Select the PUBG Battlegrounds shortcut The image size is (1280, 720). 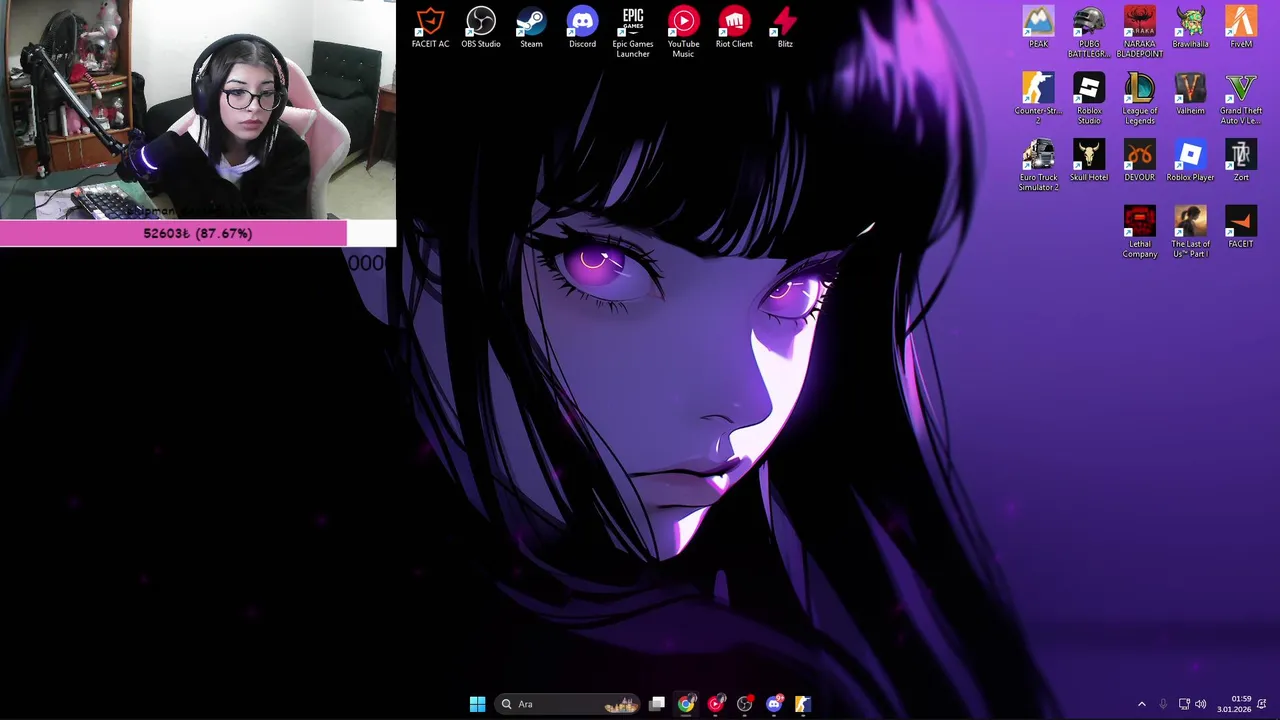pos(1089,32)
